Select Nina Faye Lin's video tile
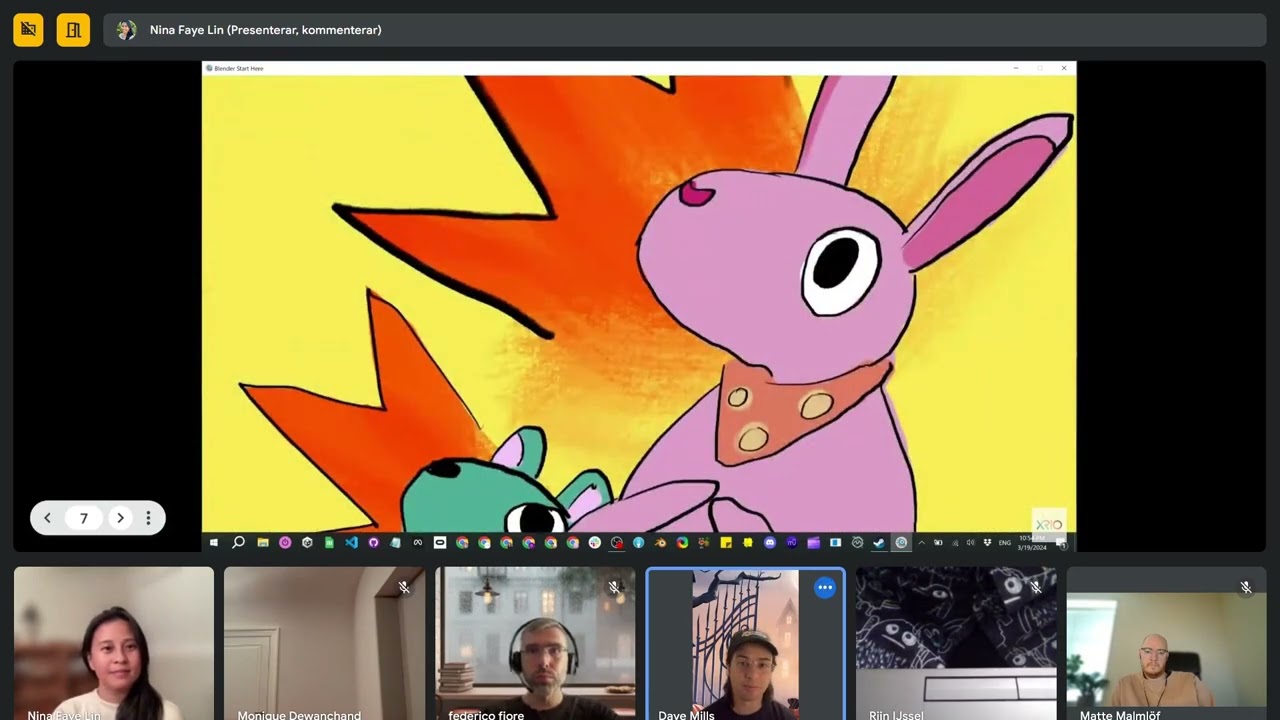This screenshot has height=720, width=1280. [114, 643]
